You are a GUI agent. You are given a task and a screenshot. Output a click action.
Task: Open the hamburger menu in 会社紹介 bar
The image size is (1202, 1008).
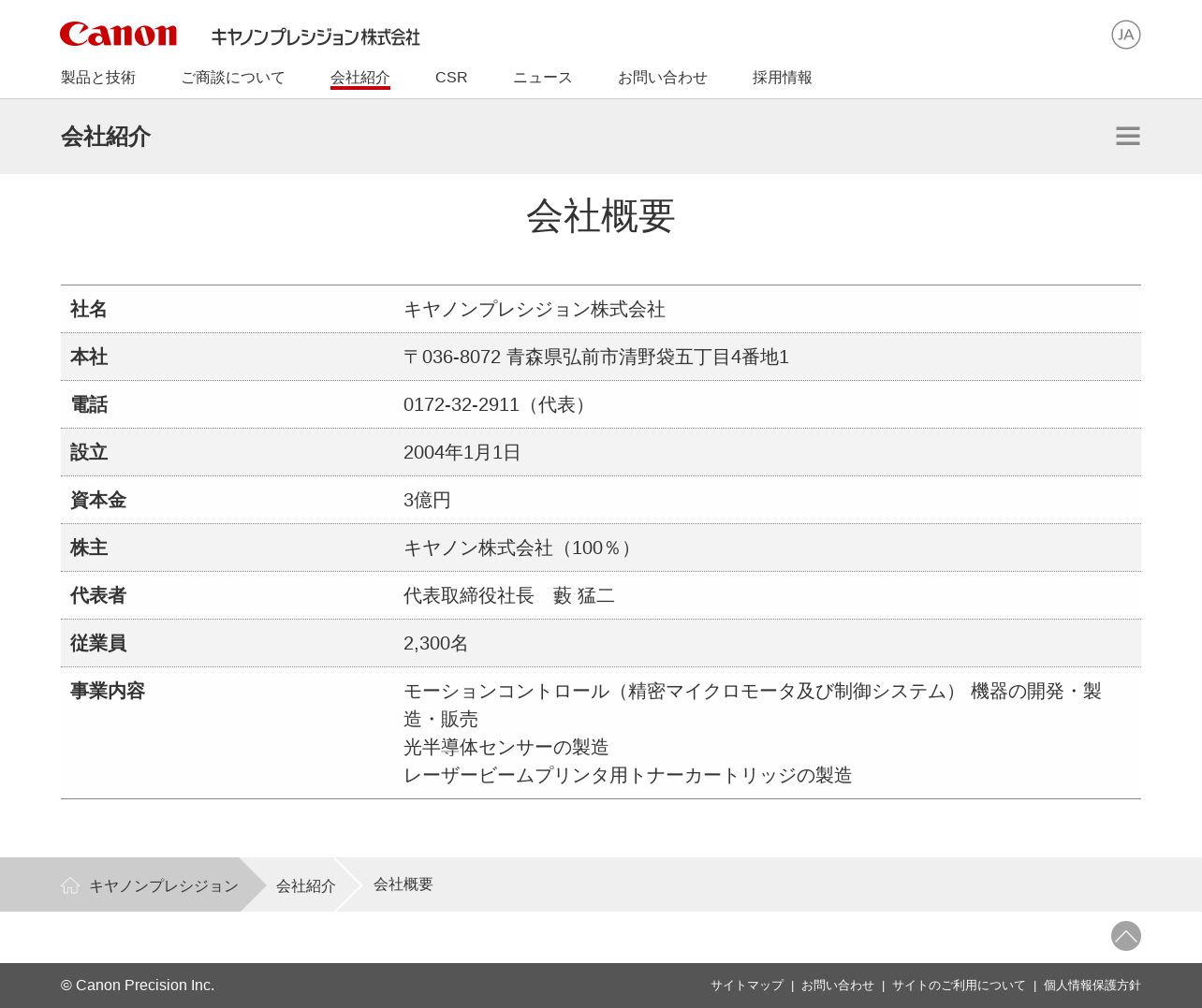point(1128,136)
